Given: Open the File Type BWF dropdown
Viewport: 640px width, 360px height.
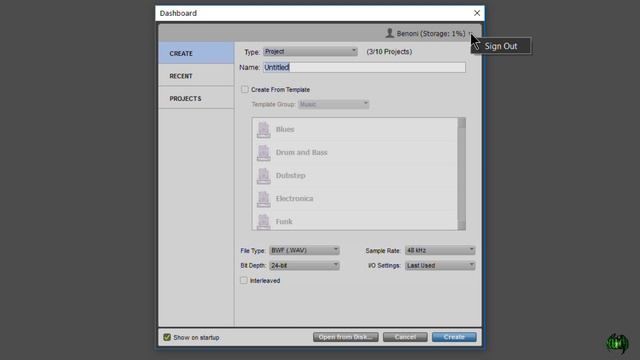Looking at the screenshot, I should (304, 250).
